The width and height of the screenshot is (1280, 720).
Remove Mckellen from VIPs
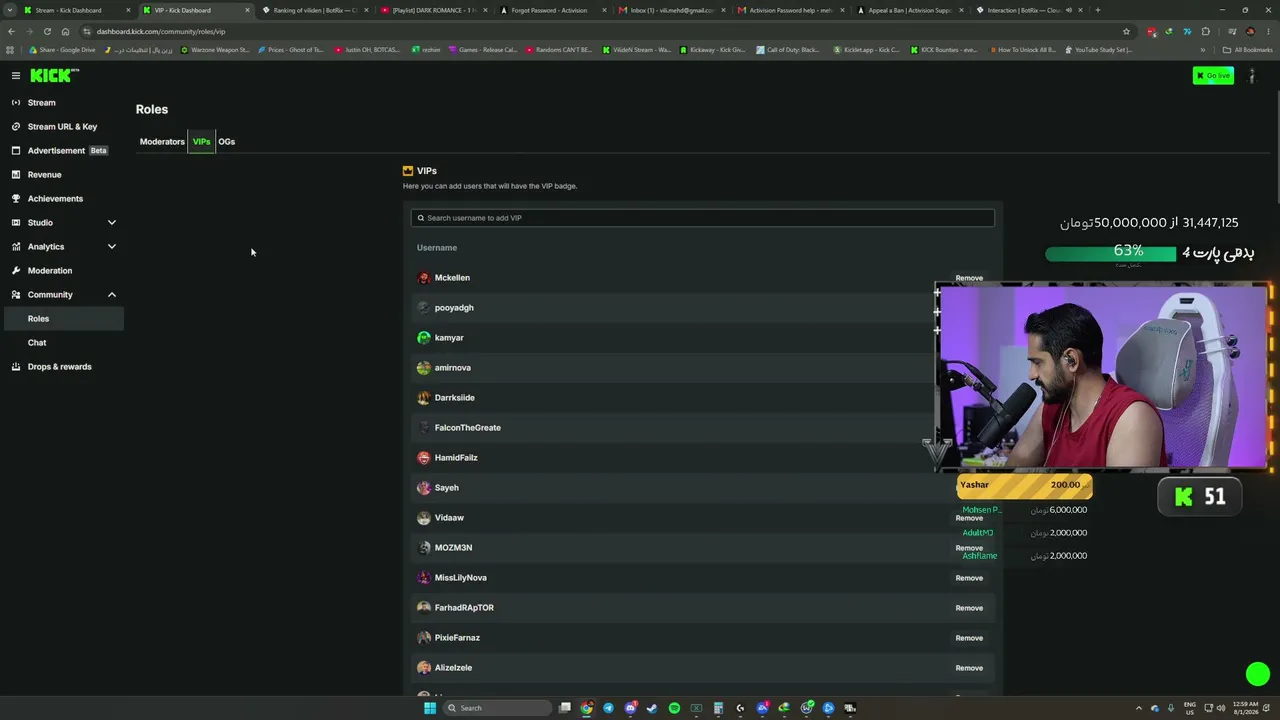(x=969, y=278)
